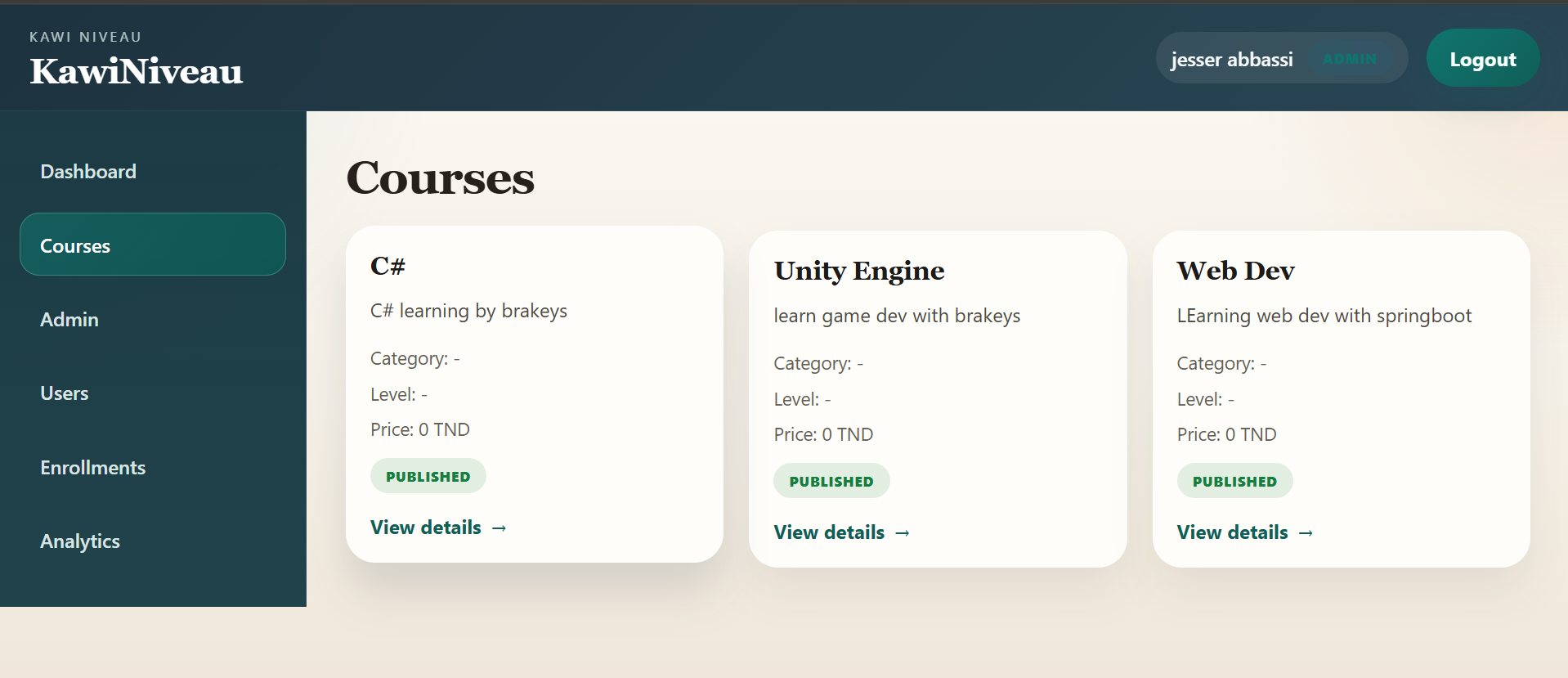
Task: Open the Users page from sidebar
Action: (153, 393)
